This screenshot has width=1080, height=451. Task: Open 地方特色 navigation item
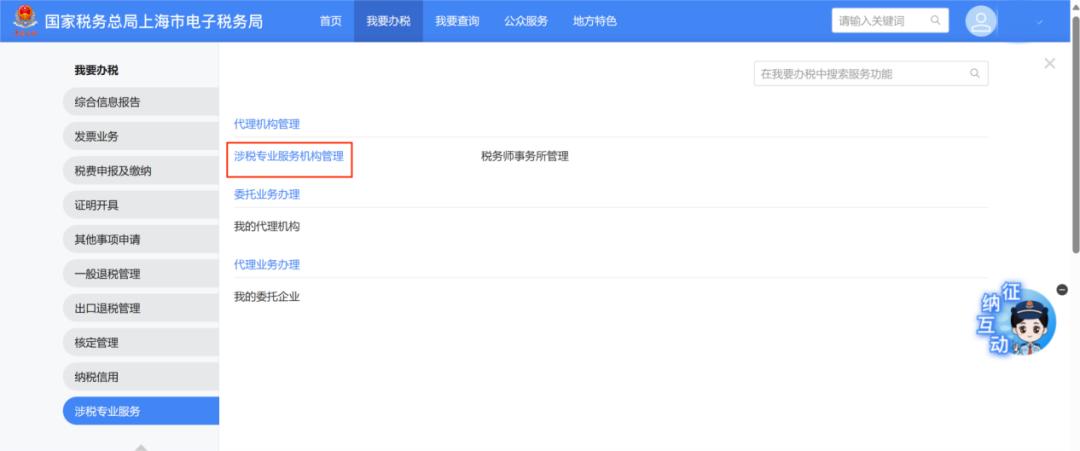[594, 21]
